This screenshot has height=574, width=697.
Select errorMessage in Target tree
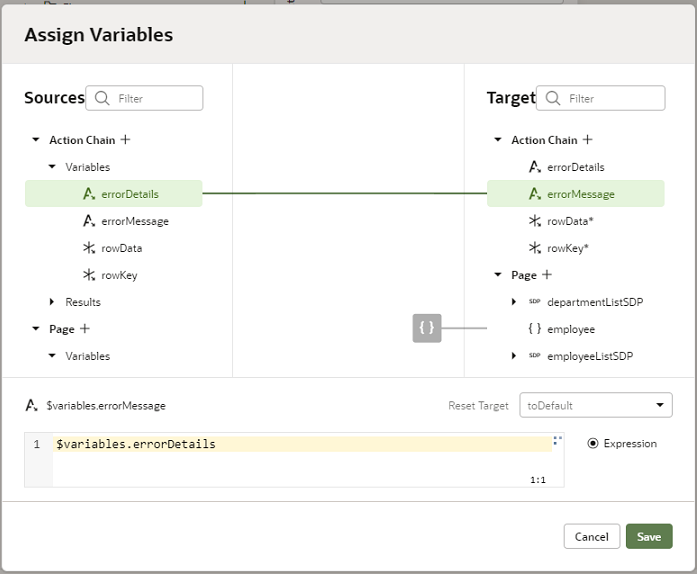(576, 194)
